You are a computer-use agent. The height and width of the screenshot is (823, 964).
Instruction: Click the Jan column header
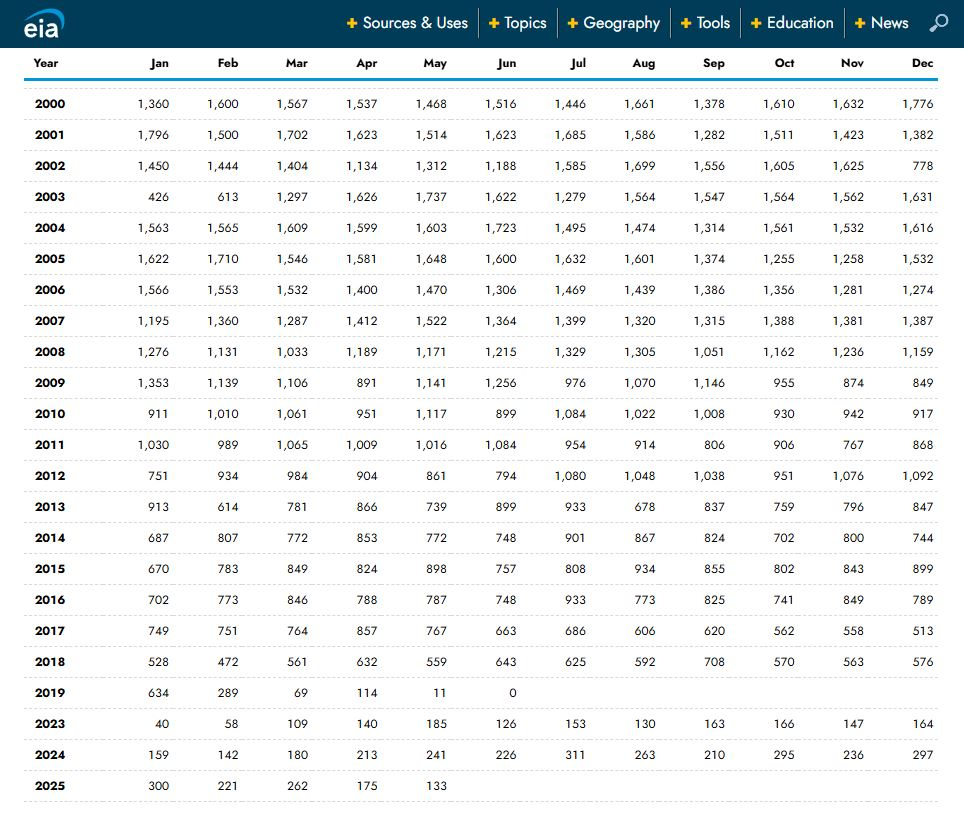(x=159, y=63)
